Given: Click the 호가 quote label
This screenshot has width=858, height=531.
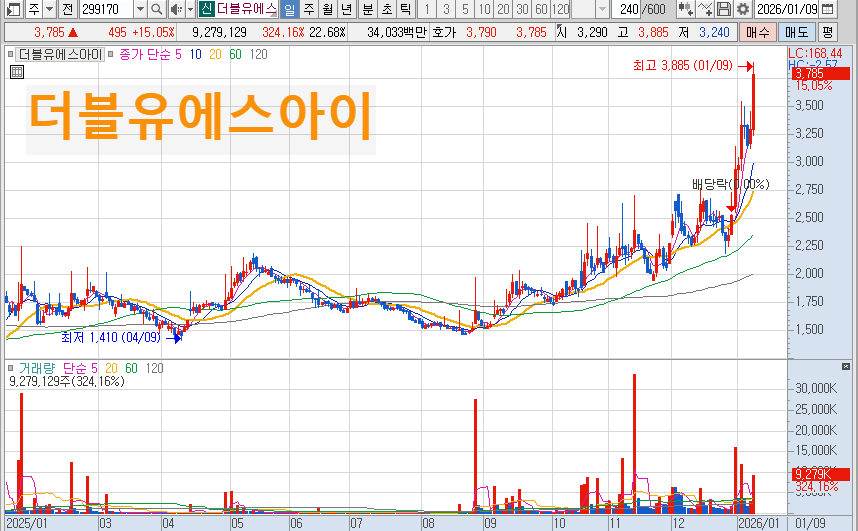Looking at the screenshot, I should 444,32.
